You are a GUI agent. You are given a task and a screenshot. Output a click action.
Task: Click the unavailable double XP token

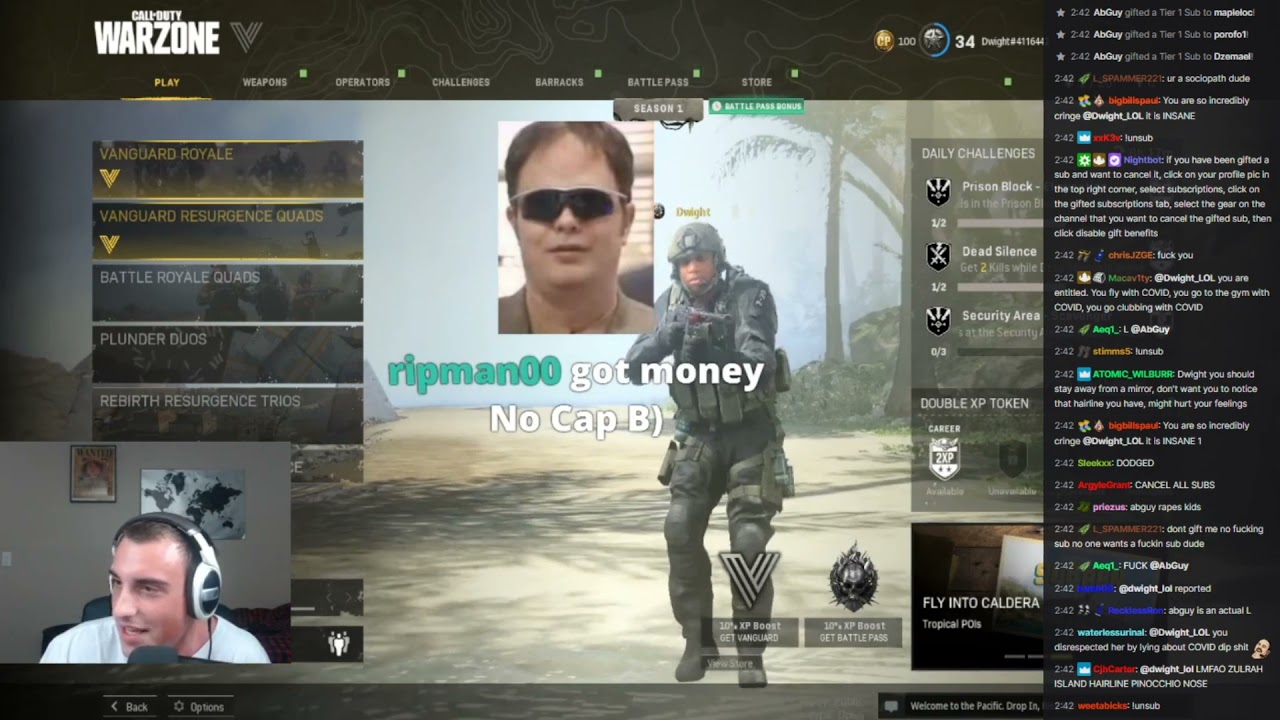[x=1012, y=458]
